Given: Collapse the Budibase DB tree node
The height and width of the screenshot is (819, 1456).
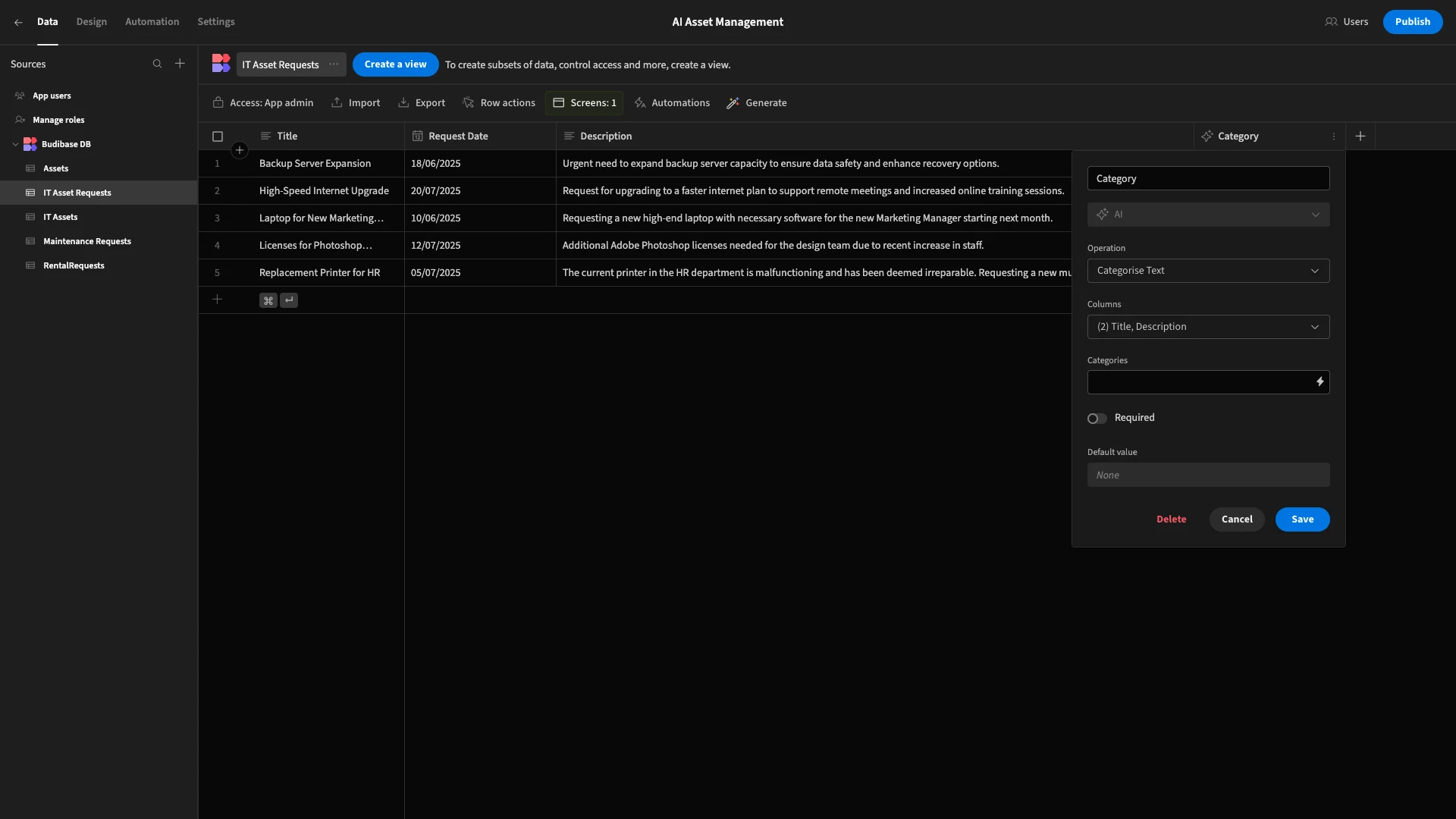Looking at the screenshot, I should coord(15,144).
